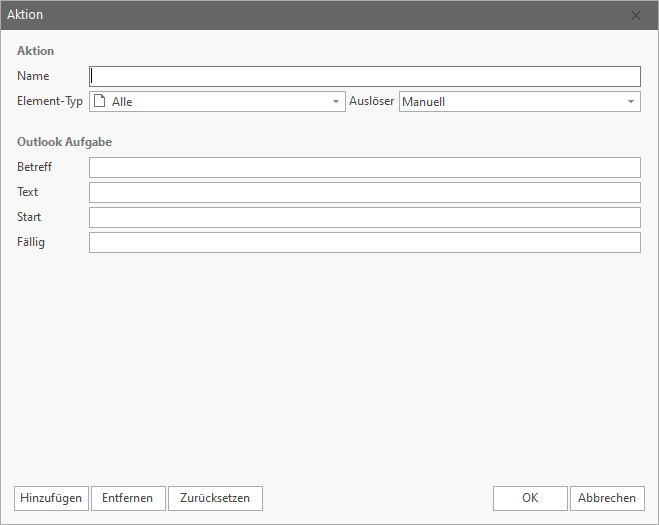The width and height of the screenshot is (659, 525).
Task: Click the Element-Typ dropdown arrow
Action: (x=336, y=101)
